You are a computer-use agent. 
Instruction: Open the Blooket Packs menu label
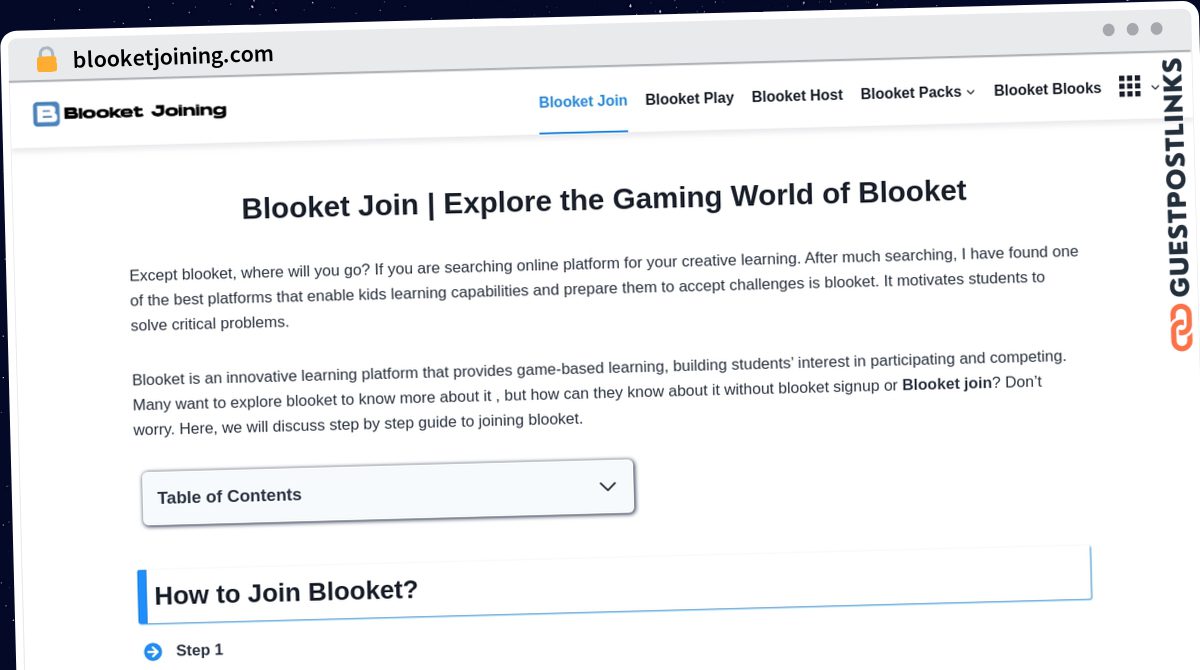911,93
